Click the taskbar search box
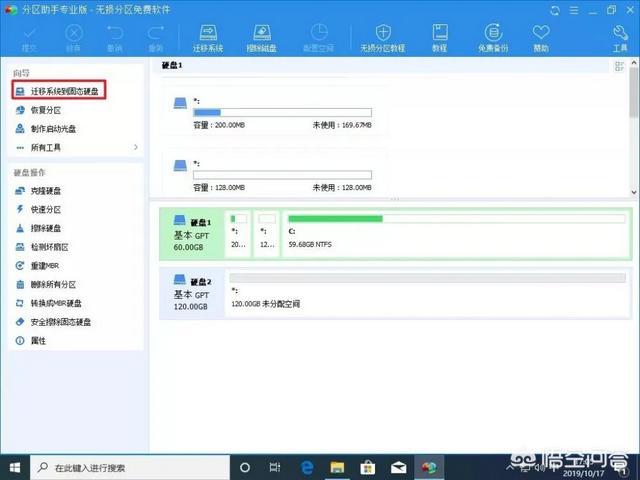 (x=130, y=467)
